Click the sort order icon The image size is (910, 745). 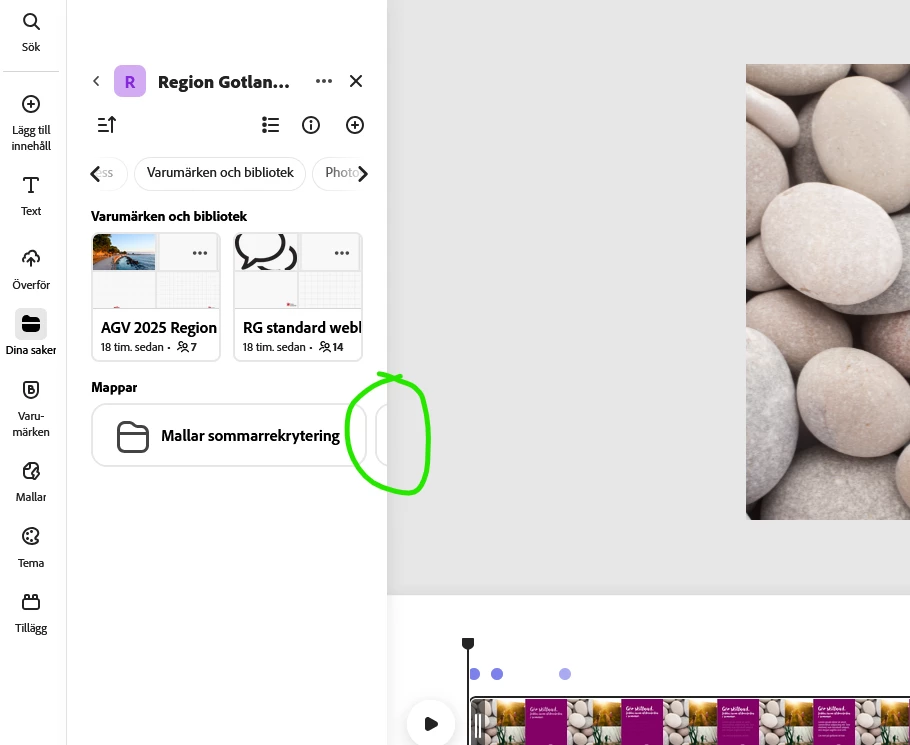pyautogui.click(x=107, y=125)
